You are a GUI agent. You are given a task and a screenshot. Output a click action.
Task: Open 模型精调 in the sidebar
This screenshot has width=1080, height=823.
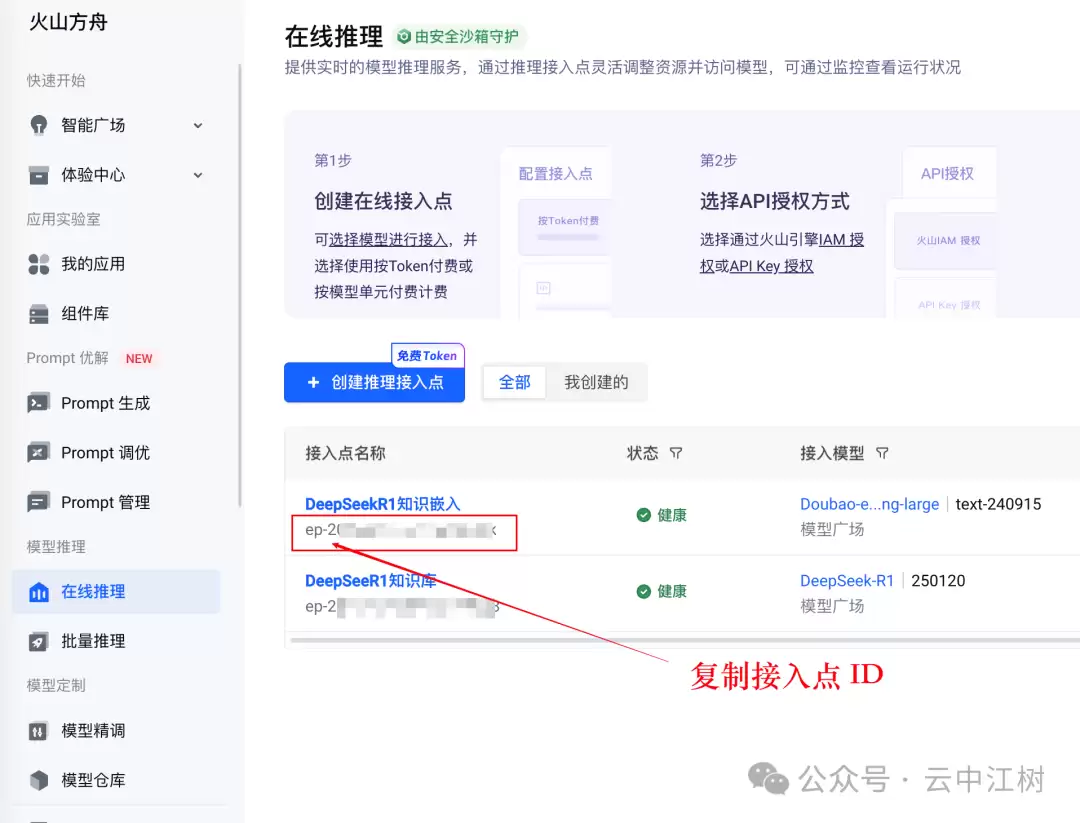point(116,731)
